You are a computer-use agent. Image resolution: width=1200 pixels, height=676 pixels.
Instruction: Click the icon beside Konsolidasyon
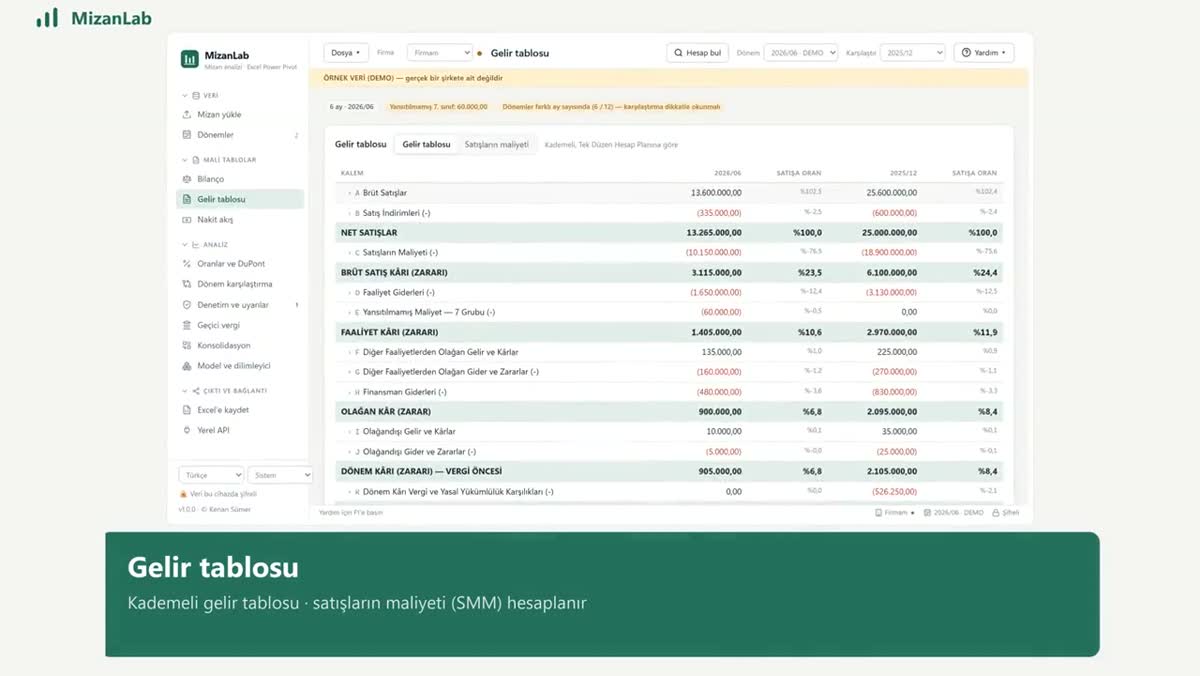coord(187,345)
